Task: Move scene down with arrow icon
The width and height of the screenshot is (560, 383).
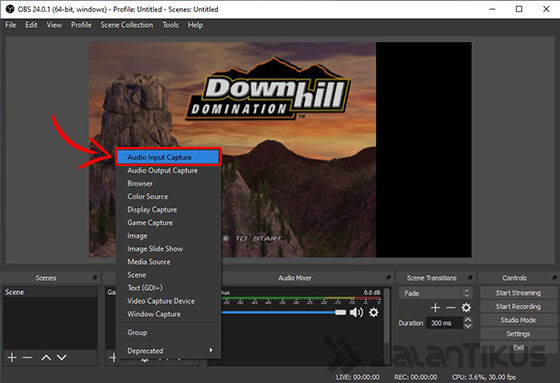Action: coord(62,357)
